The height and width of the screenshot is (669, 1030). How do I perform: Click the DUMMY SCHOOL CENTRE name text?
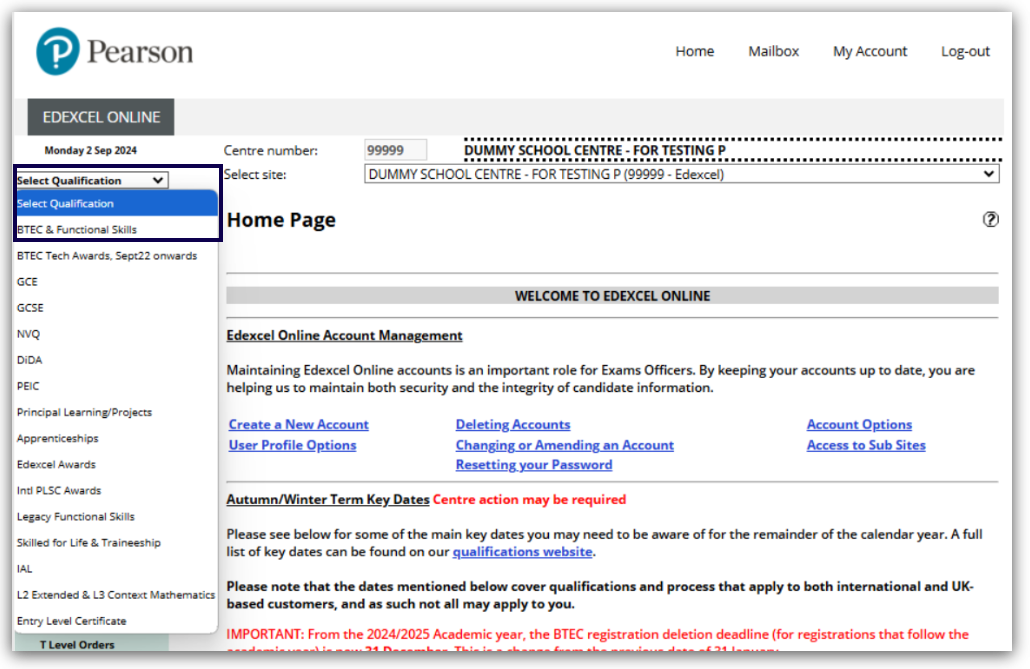(x=594, y=150)
